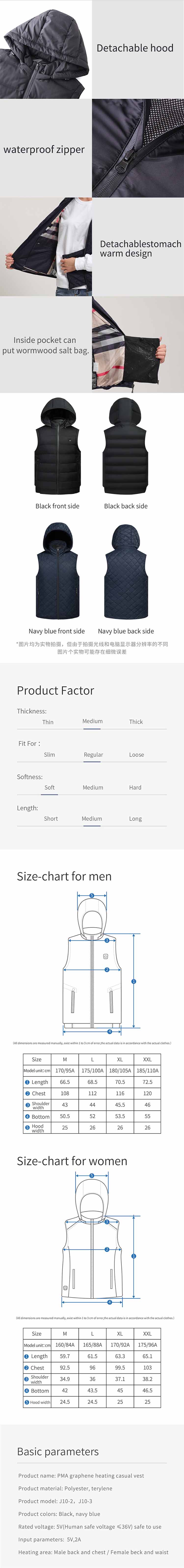Click marker 5 on the men's vest diagram

[x=92, y=895]
